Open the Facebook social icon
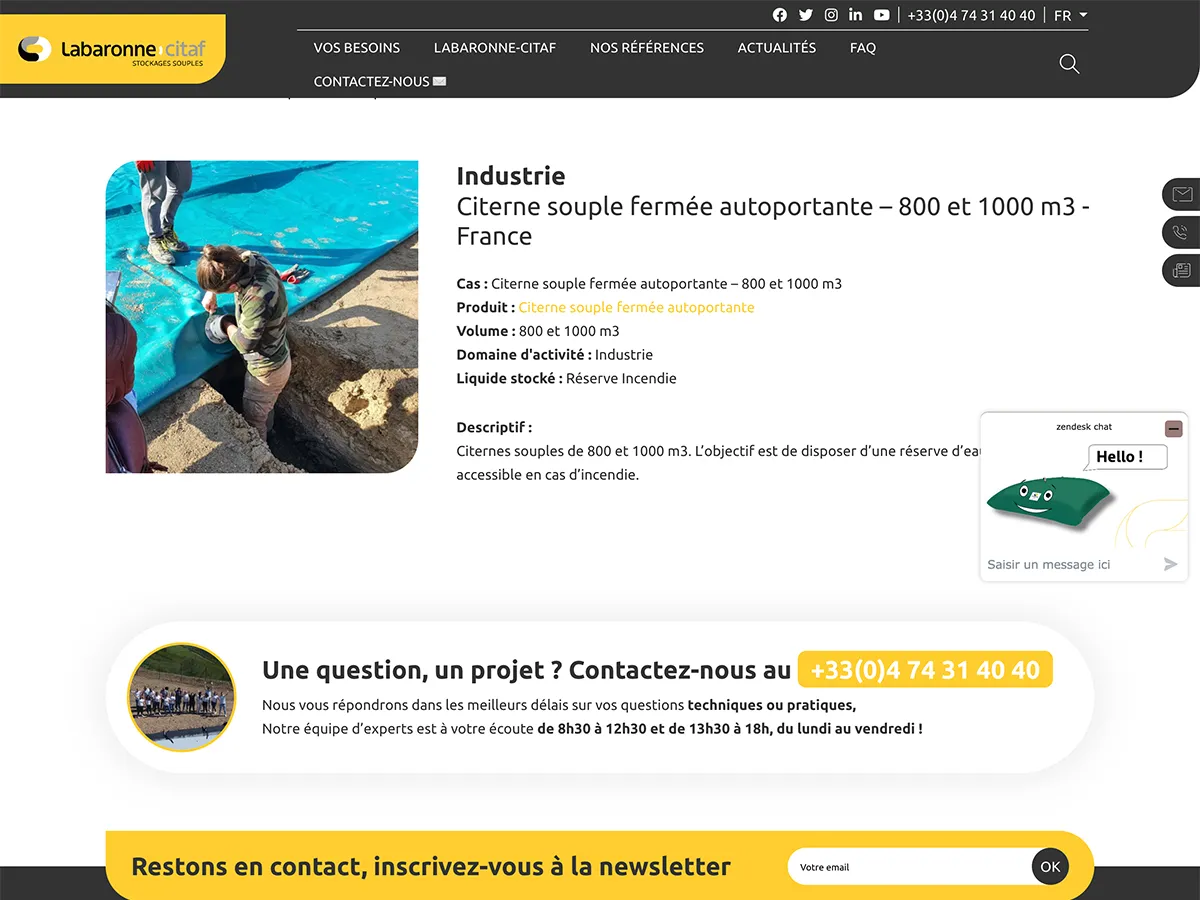Screen dimensions: 1200x900 coord(780,15)
